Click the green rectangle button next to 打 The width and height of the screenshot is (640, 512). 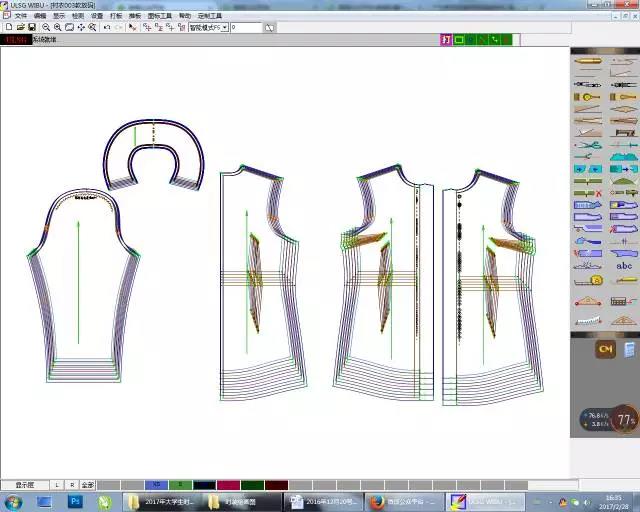point(459,40)
